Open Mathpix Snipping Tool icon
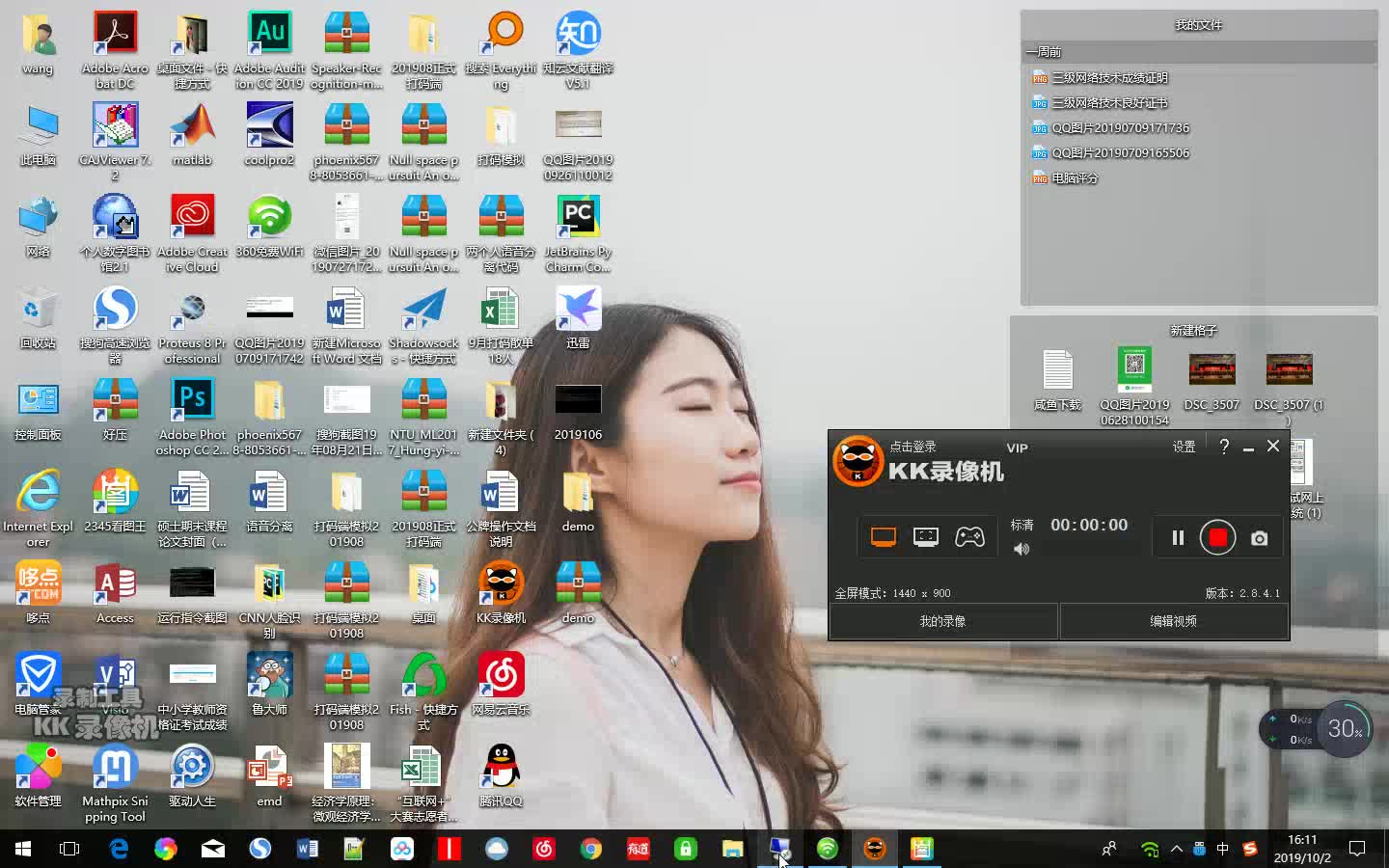This screenshot has width=1389, height=868. coord(115,782)
